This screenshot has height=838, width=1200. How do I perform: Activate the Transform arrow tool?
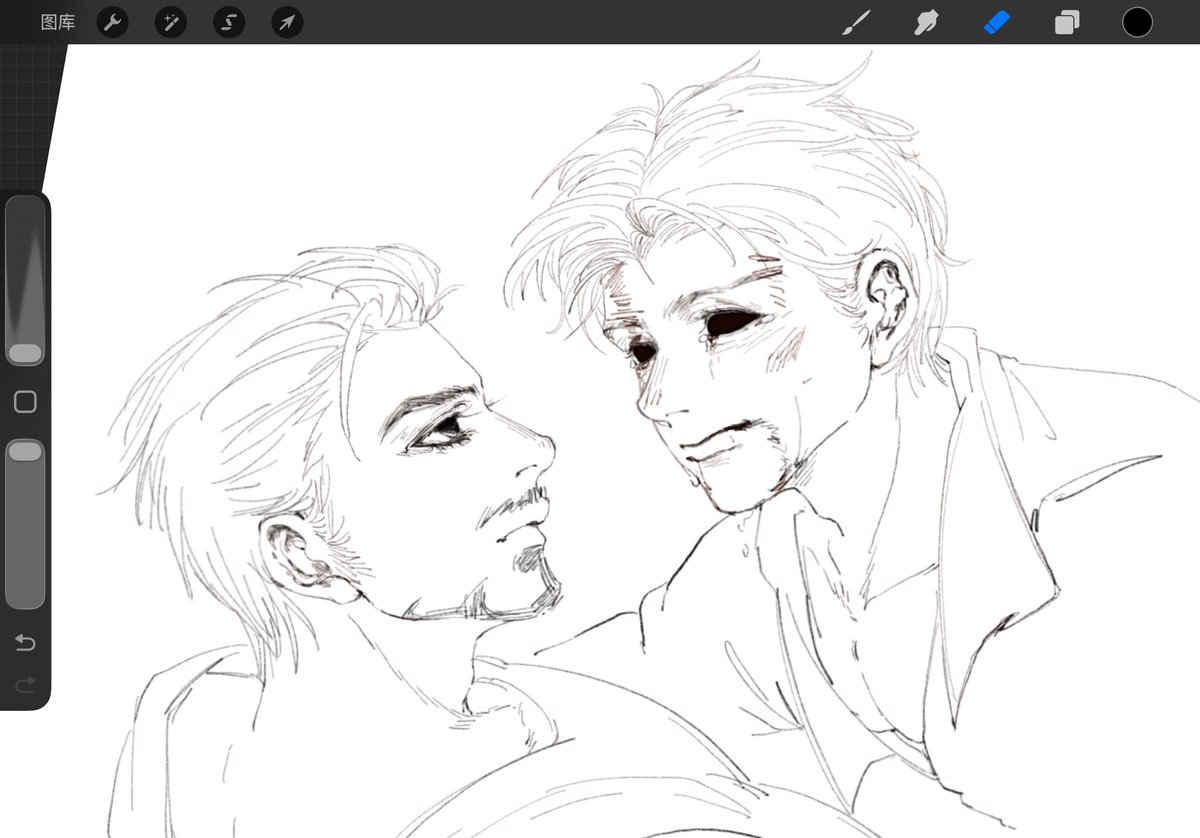coord(287,22)
